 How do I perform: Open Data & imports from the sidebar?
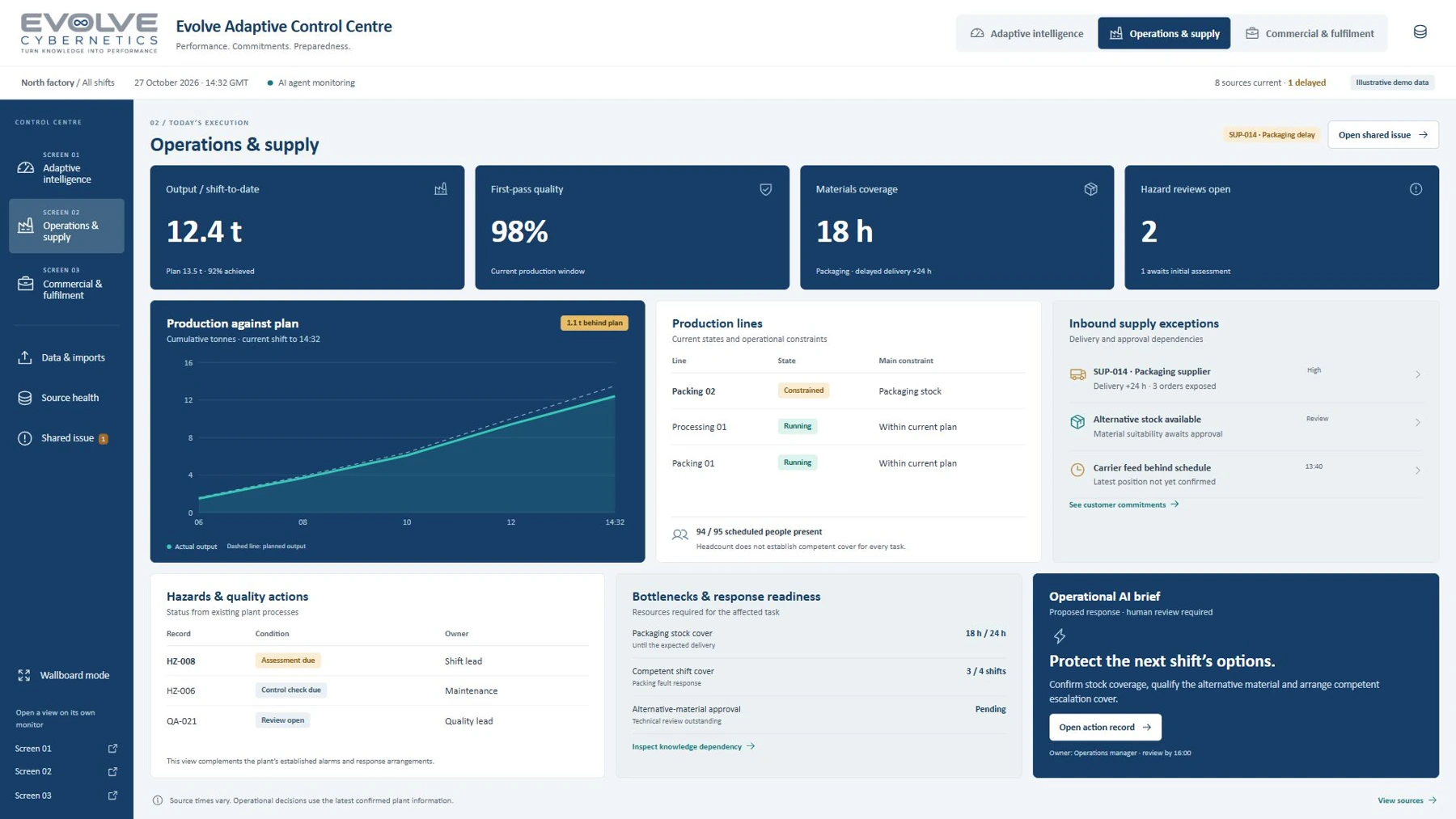(x=66, y=357)
